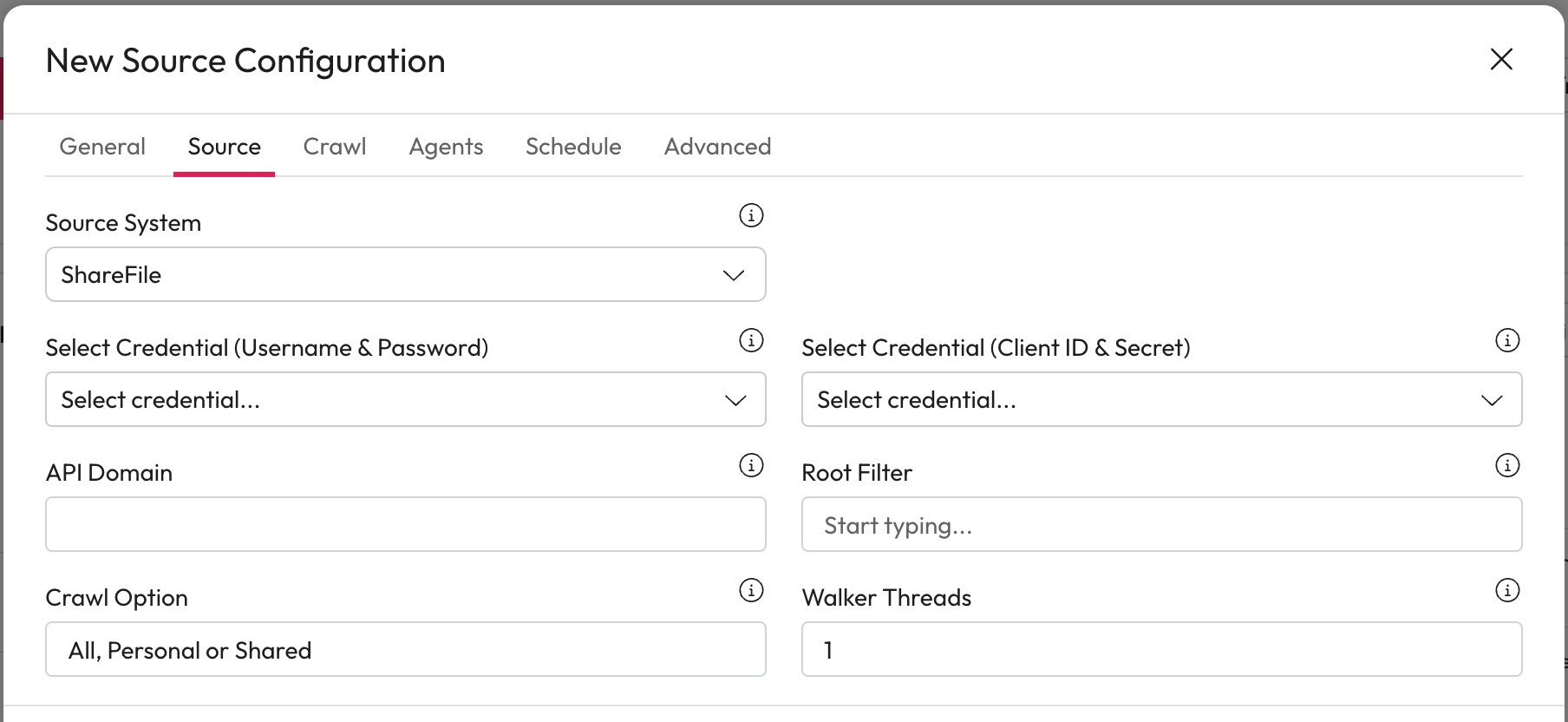Click the Crawl Option info icon
This screenshot has height=722, width=1568.
[751, 590]
